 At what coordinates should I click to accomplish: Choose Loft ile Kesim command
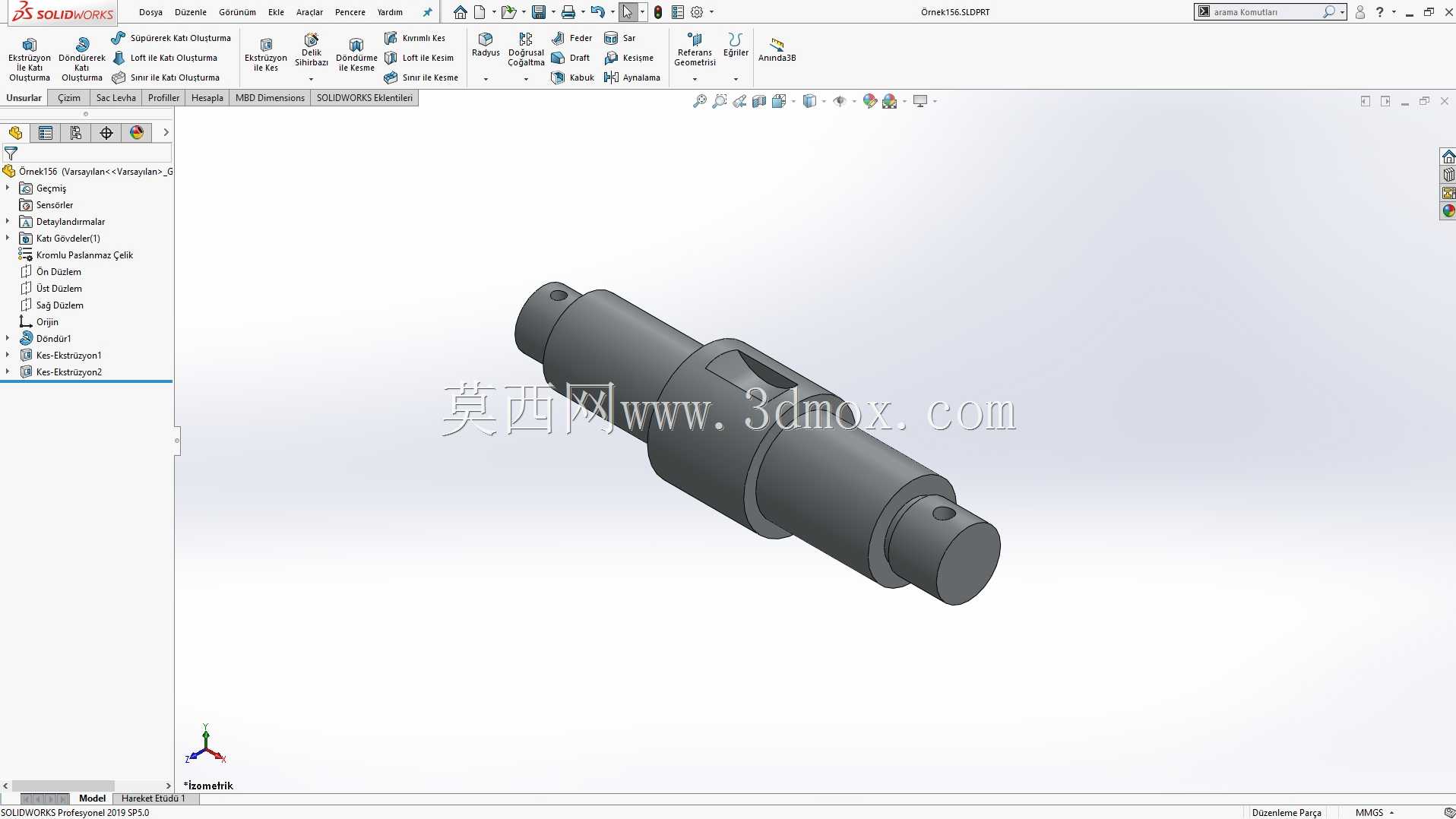click(x=419, y=58)
